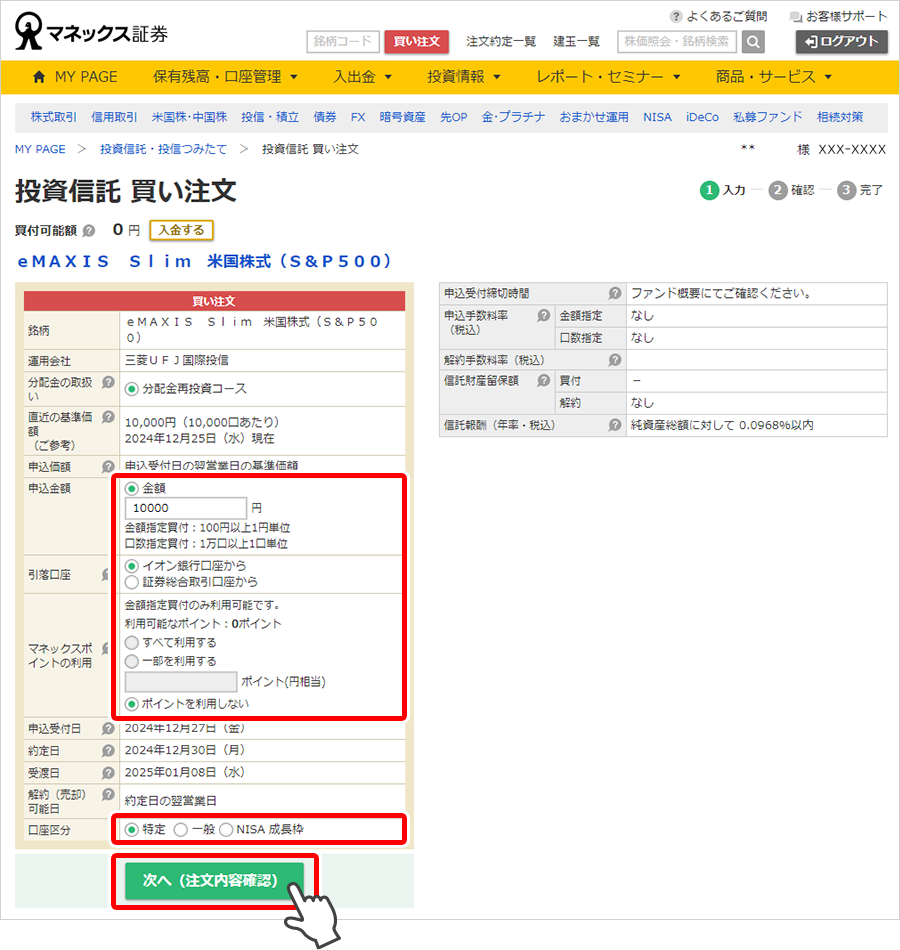Click the red 買い注文 header button
900x950 pixels.
click(416, 42)
